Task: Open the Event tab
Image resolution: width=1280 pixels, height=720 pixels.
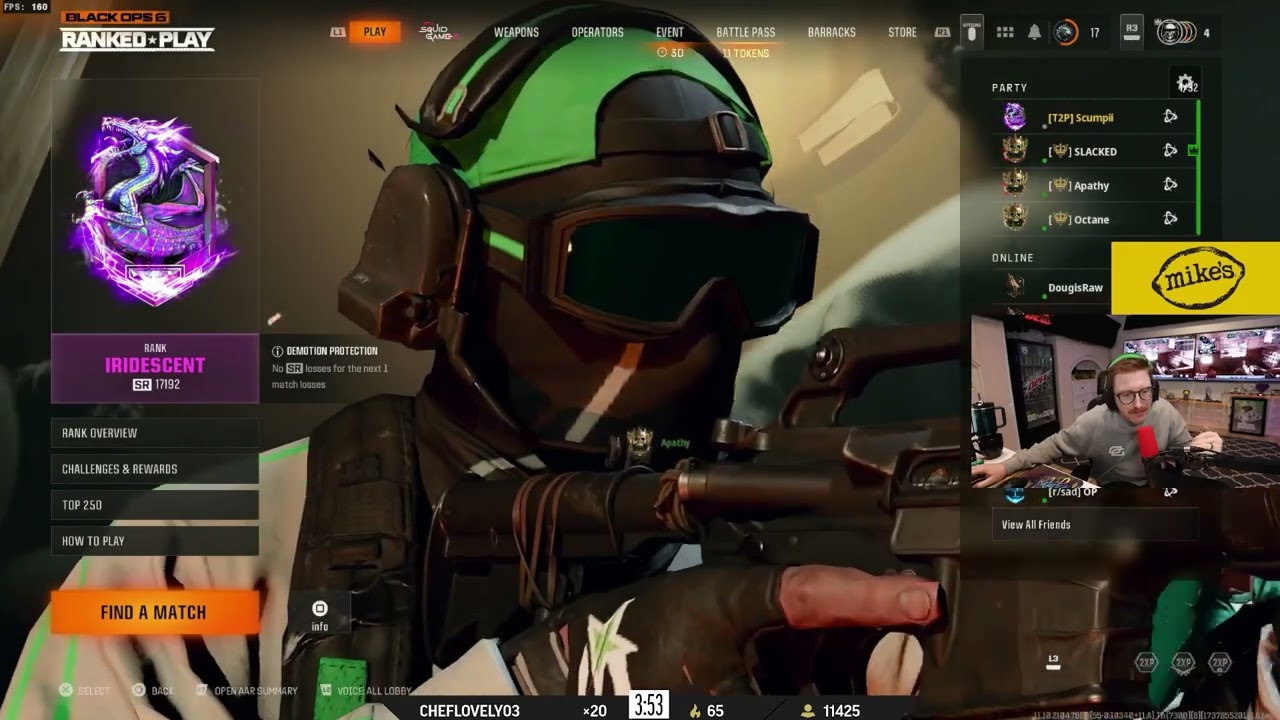Action: click(670, 32)
